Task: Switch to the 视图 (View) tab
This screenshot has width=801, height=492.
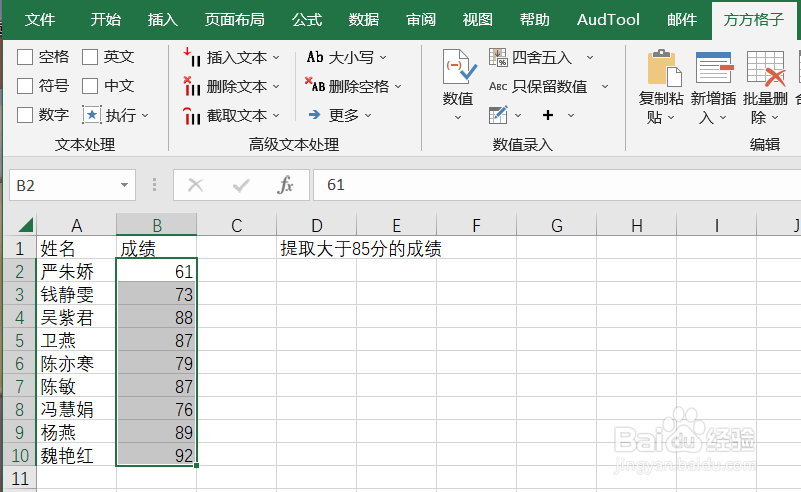Action: (x=478, y=20)
